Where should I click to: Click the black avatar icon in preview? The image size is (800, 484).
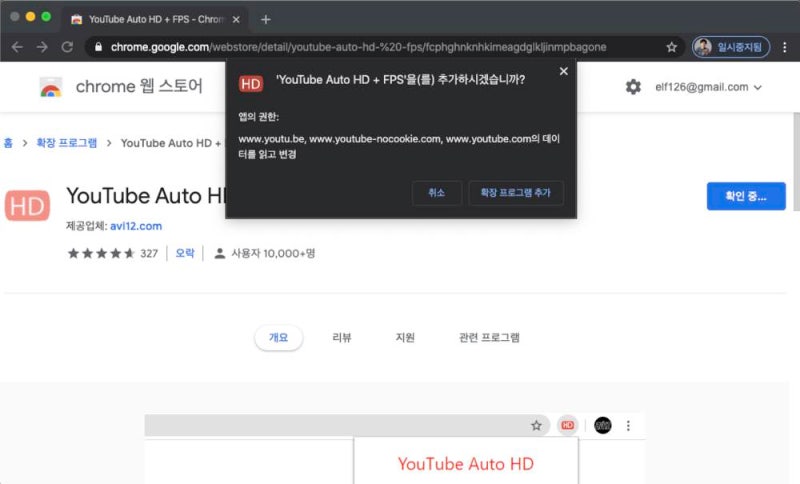click(x=603, y=425)
